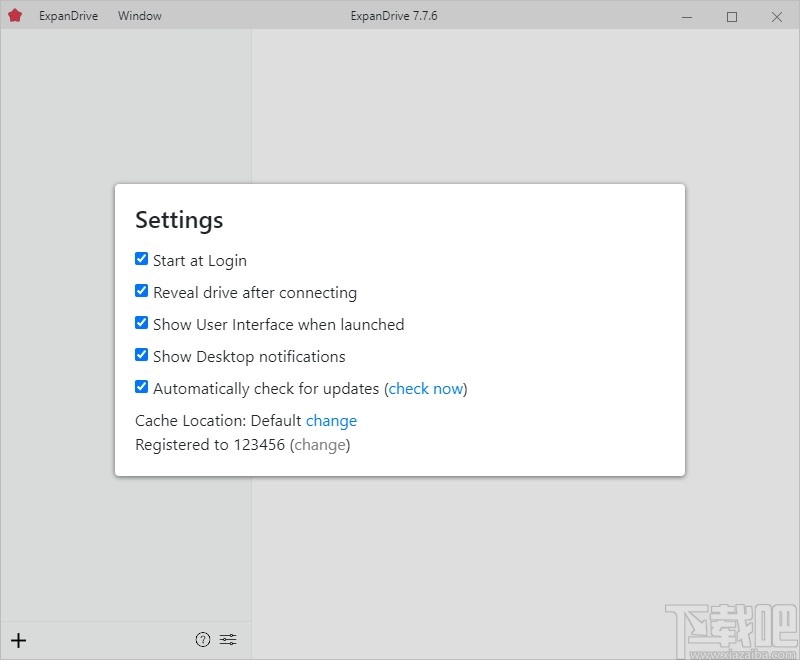Disable Reveal drive after connecting
Viewport: 800px width, 660px height.
pyautogui.click(x=142, y=291)
